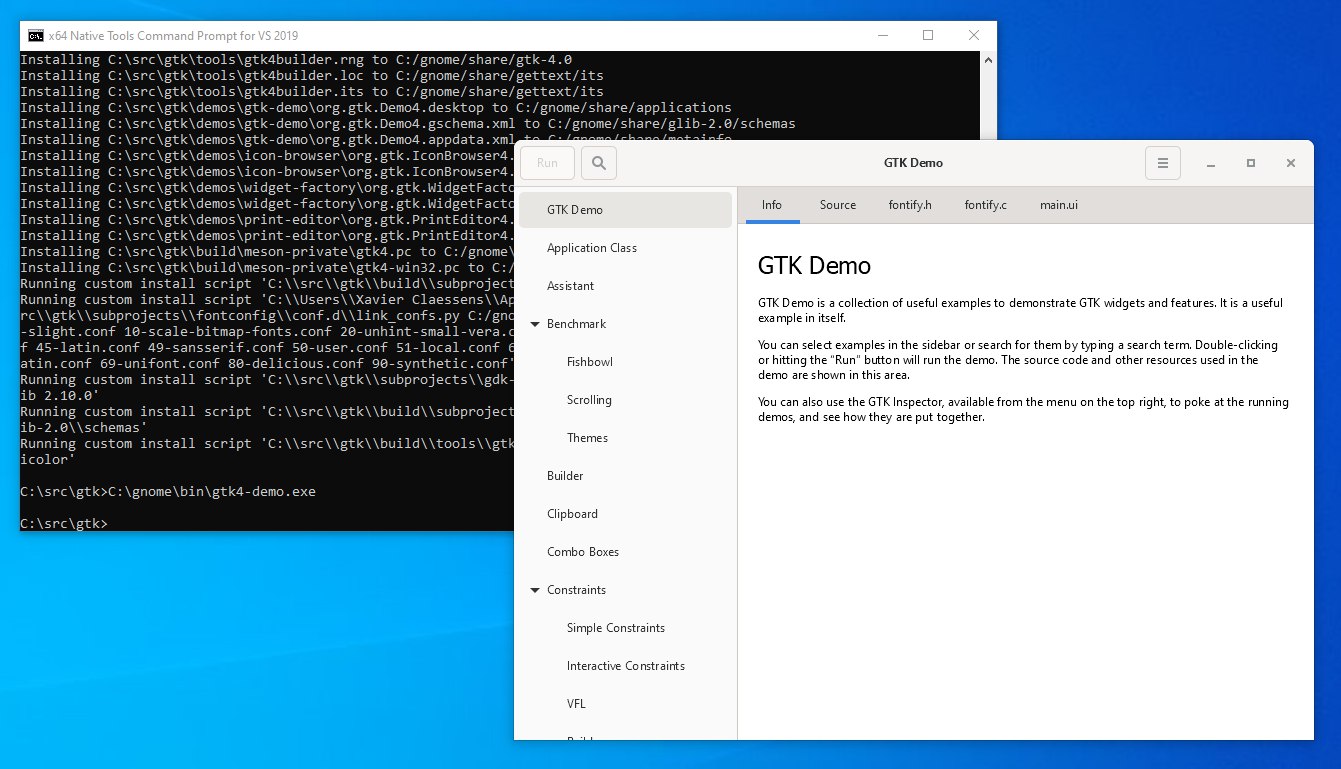This screenshot has height=769, width=1341.
Task: Close the GTK Demo window
Action: click(1291, 163)
